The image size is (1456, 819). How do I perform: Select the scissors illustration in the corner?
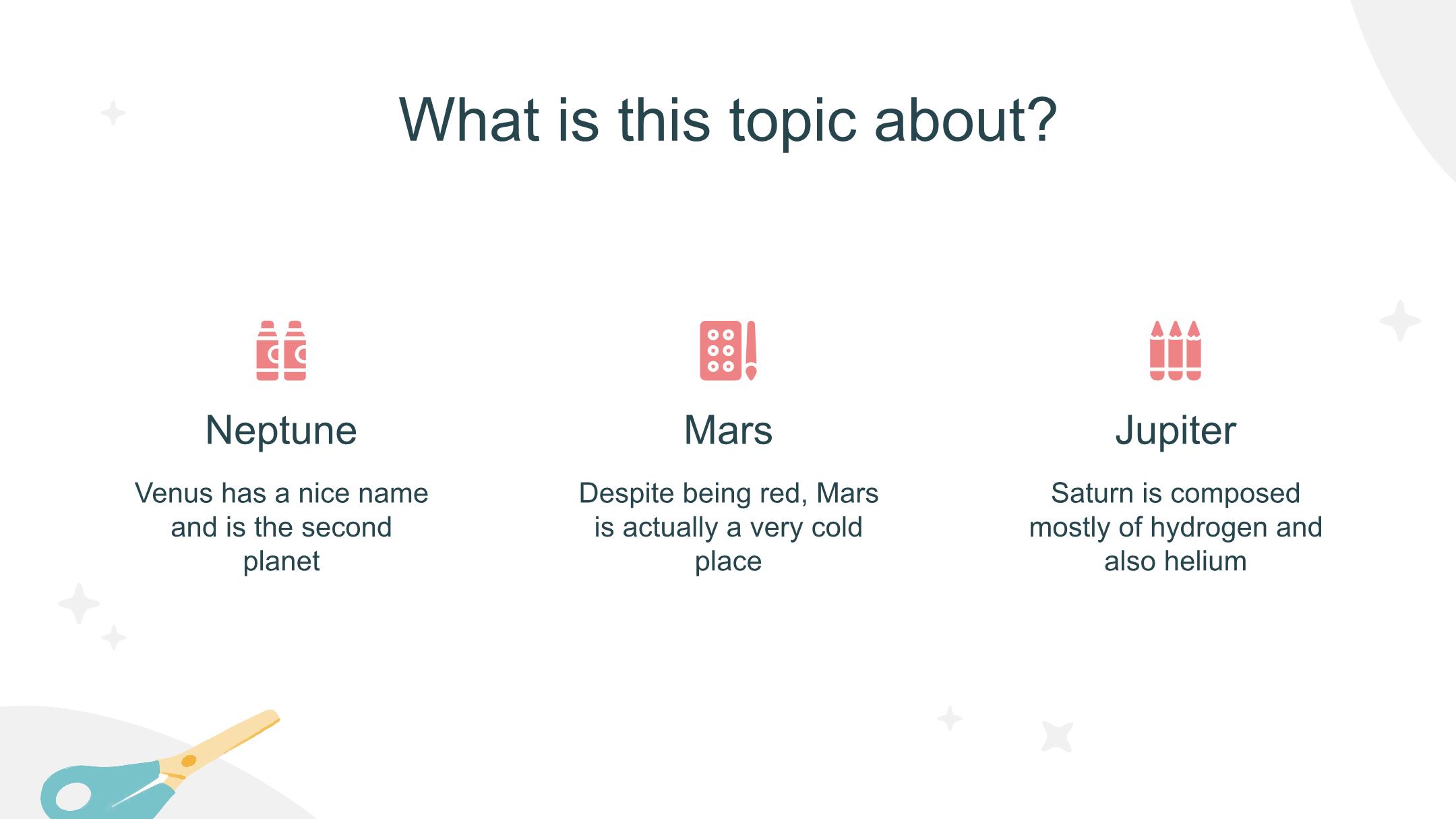tap(160, 764)
